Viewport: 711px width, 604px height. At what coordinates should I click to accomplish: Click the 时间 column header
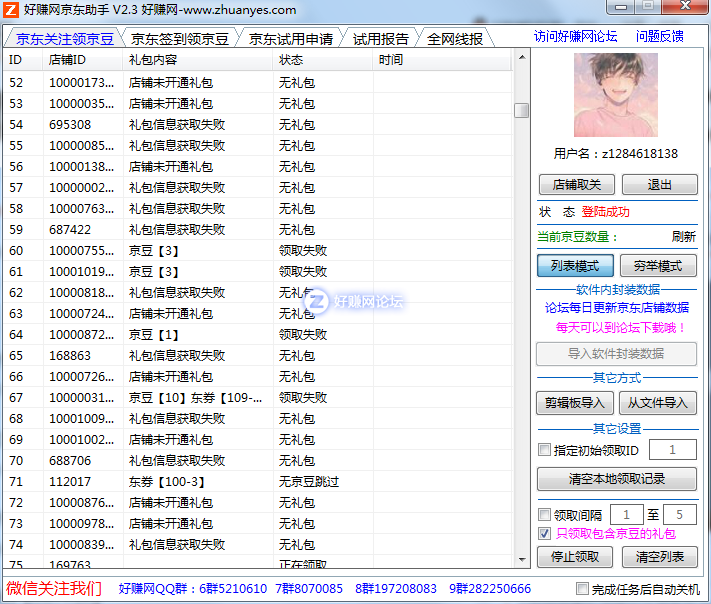pos(442,59)
